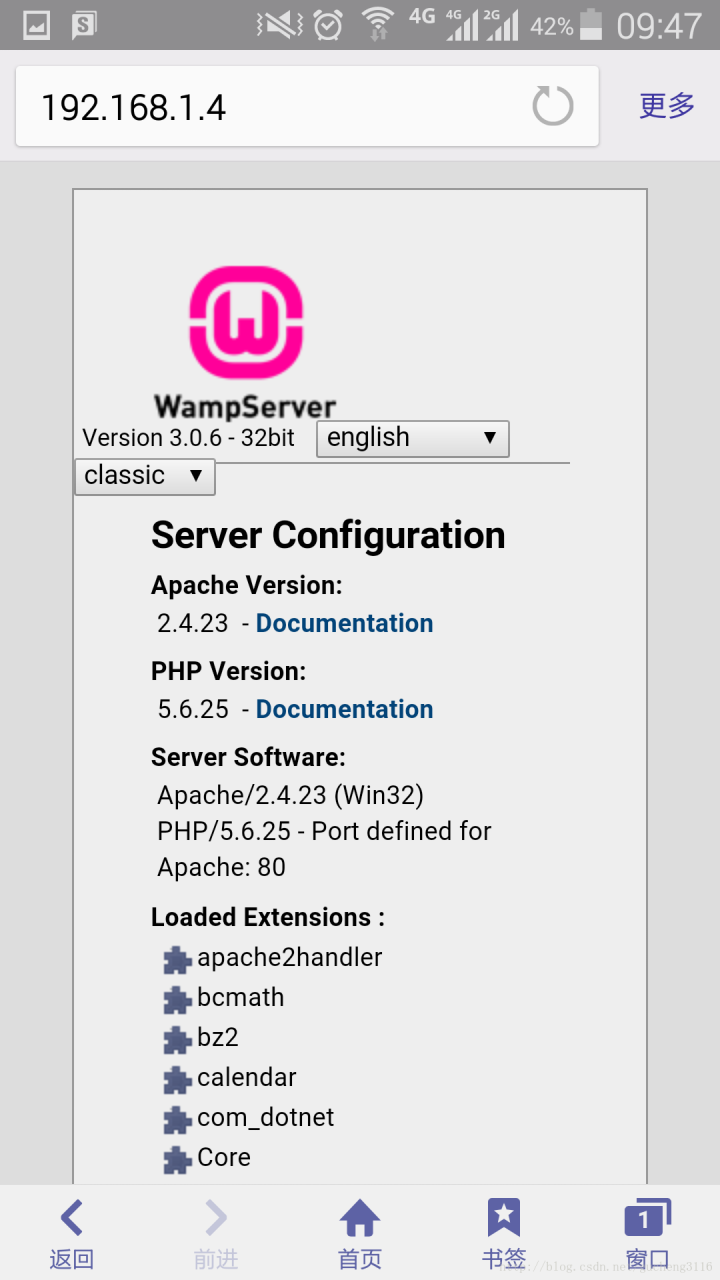Screen dimensions: 720x1280
Task: Open 书签 bookmarks
Action: coord(504,1234)
